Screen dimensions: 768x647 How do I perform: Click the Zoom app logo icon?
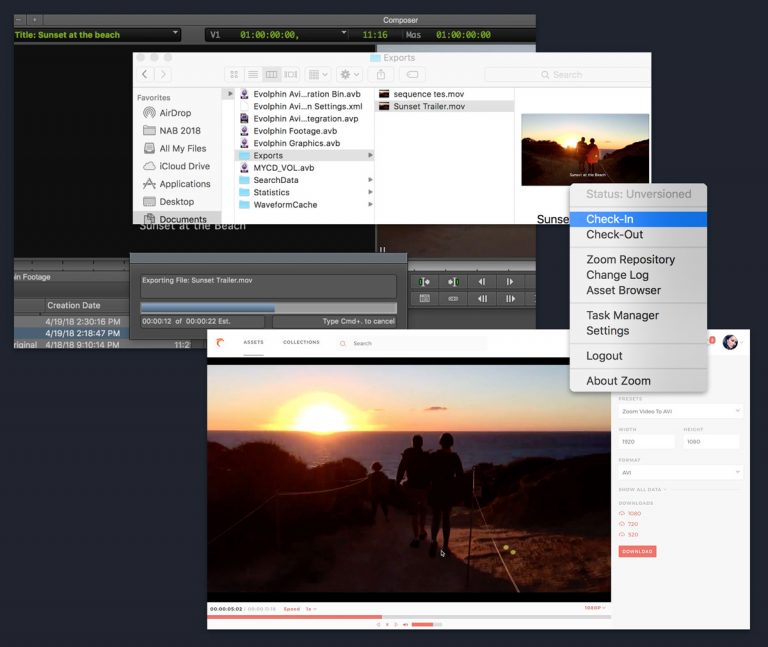(x=220, y=343)
